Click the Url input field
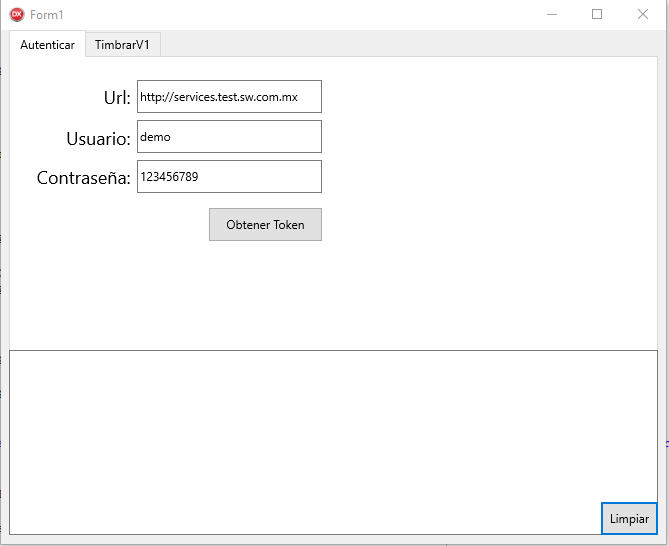 point(229,97)
